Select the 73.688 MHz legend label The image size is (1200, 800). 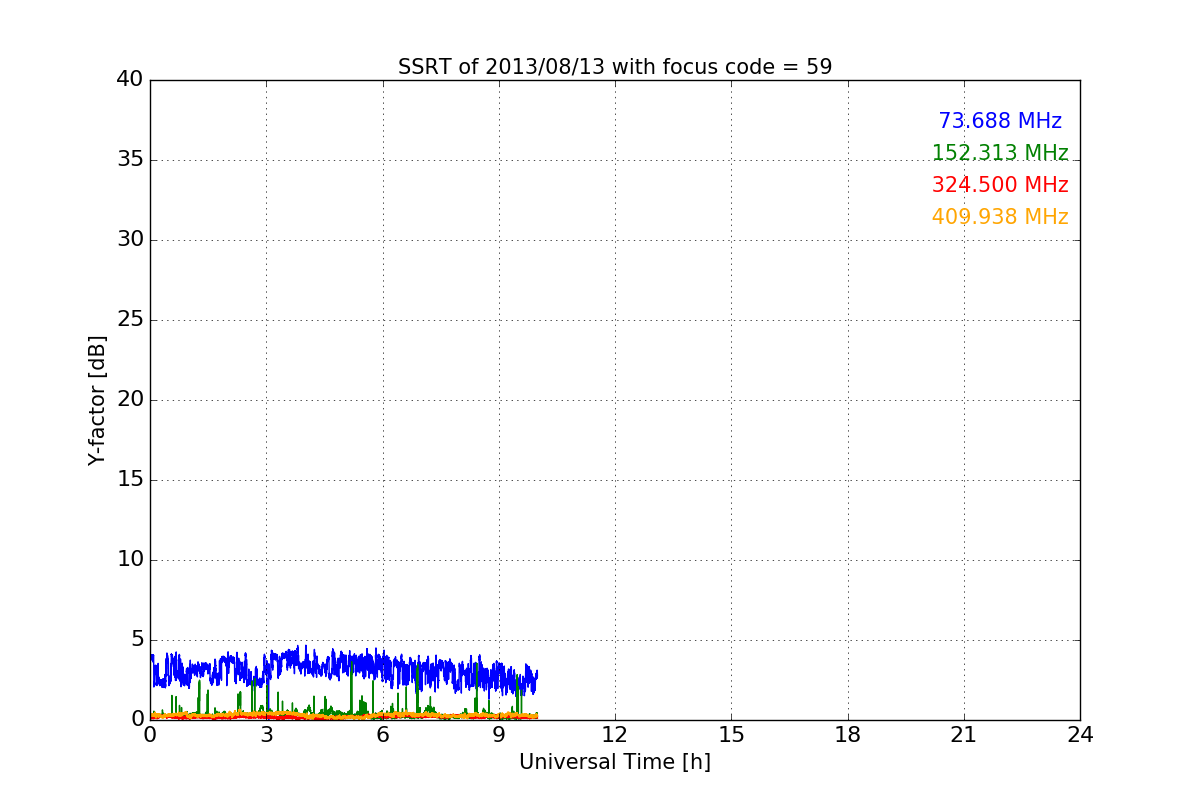pos(1000,121)
